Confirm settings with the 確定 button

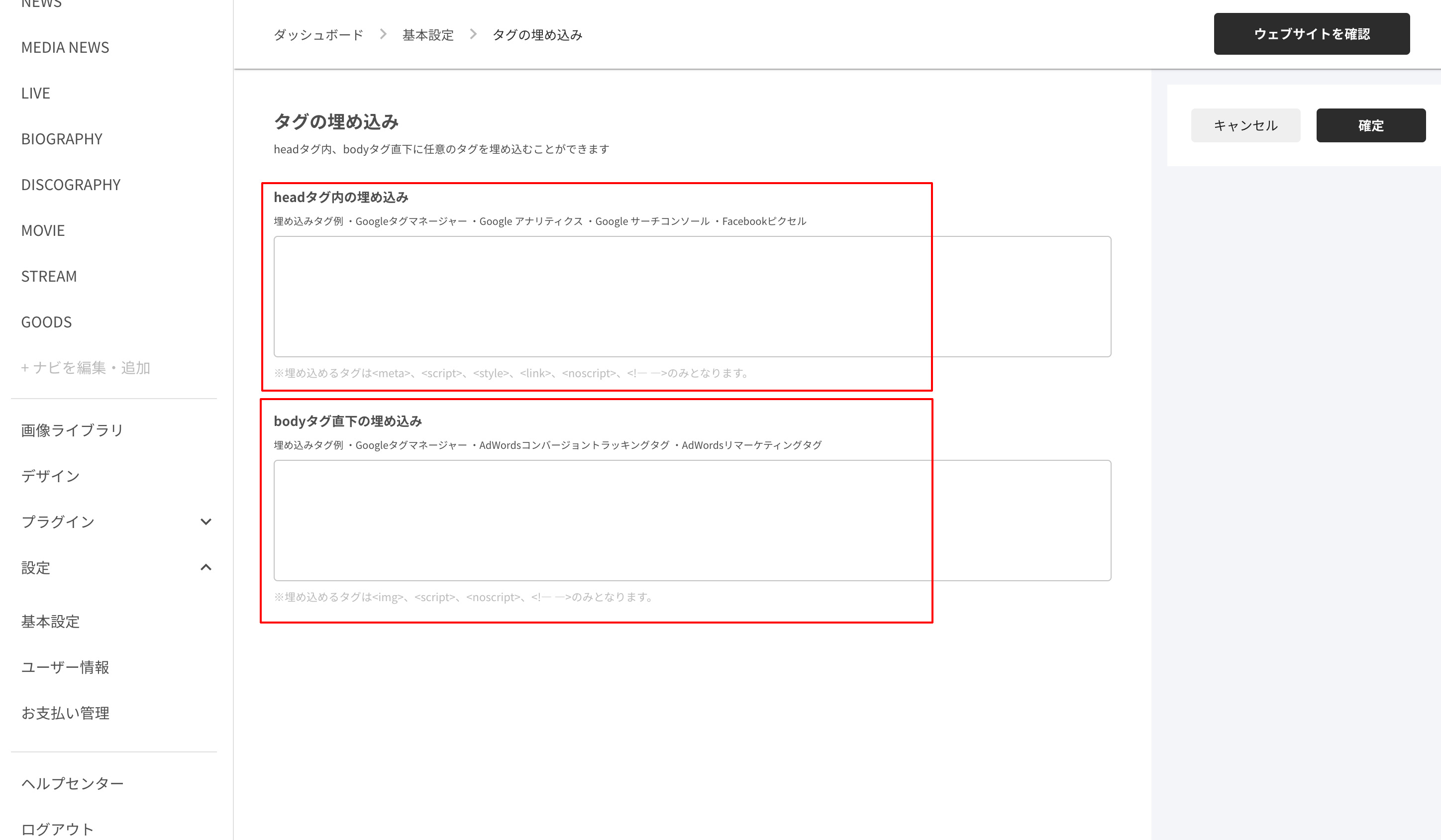1371,125
